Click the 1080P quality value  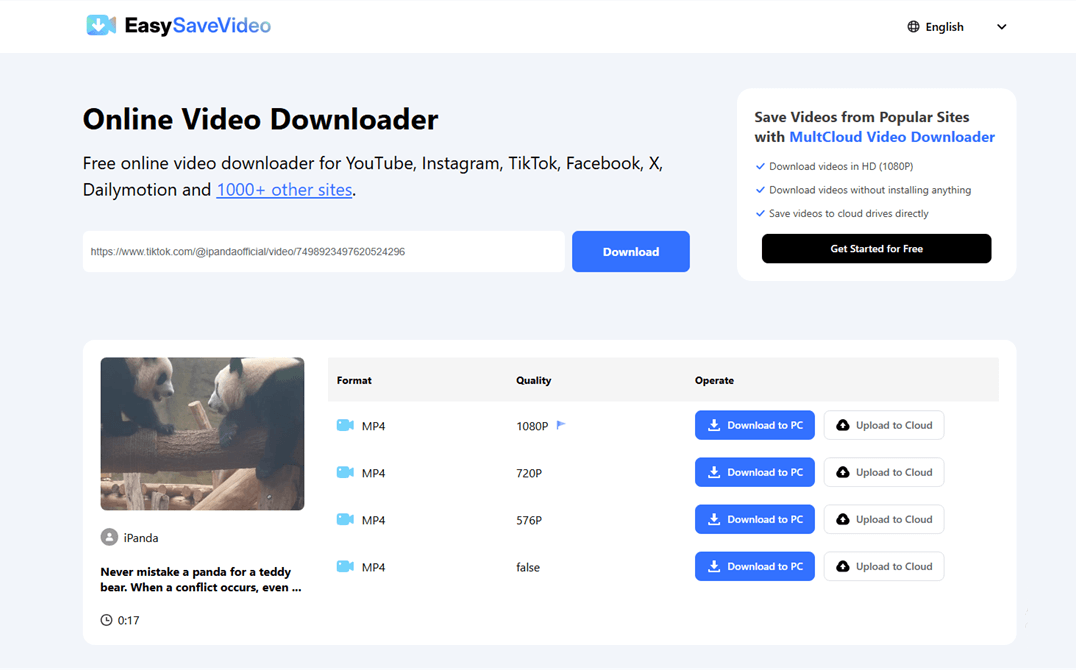(x=532, y=426)
